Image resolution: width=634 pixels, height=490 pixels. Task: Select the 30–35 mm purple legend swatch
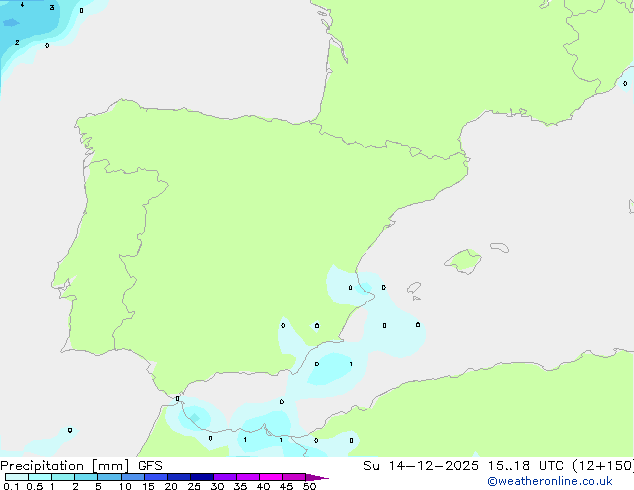pyautogui.click(x=225, y=477)
